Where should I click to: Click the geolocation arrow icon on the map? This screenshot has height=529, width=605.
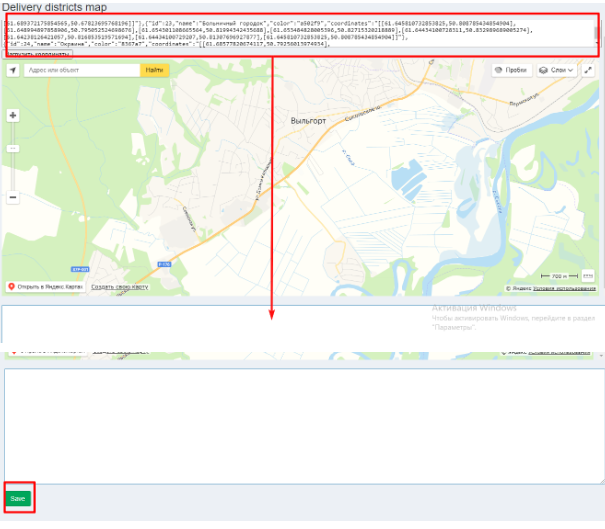tap(13, 70)
